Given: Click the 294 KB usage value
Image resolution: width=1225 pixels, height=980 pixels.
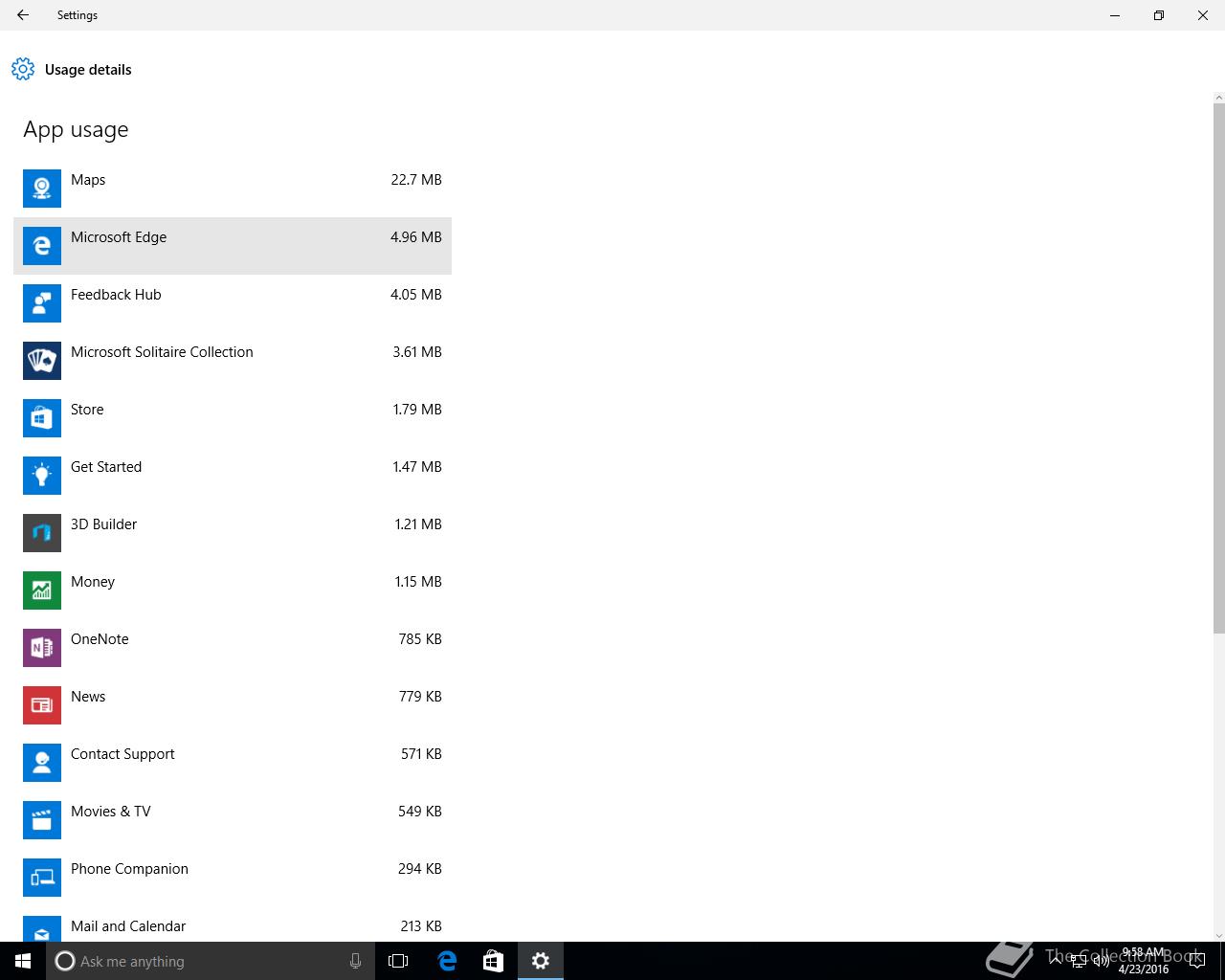Looking at the screenshot, I should (x=420, y=869).
